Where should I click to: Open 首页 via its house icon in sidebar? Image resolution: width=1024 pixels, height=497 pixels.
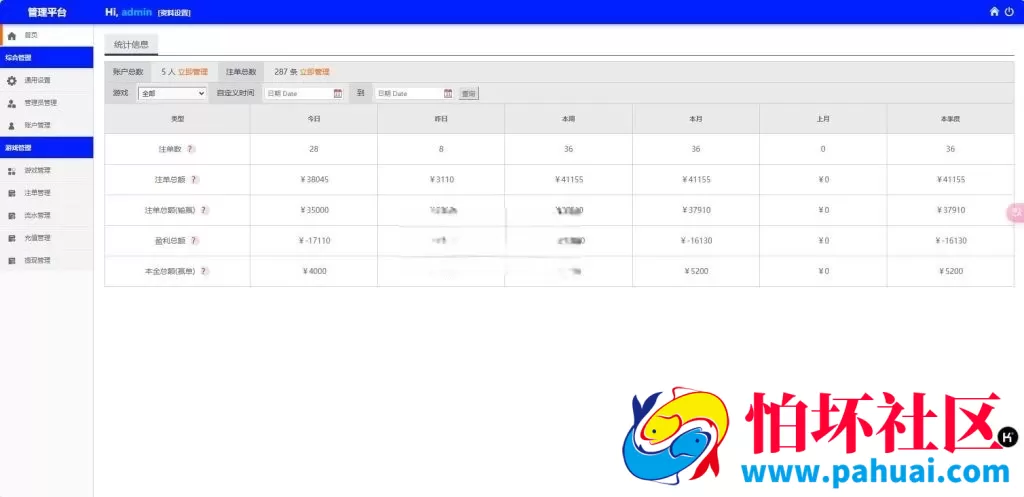click(x=11, y=35)
